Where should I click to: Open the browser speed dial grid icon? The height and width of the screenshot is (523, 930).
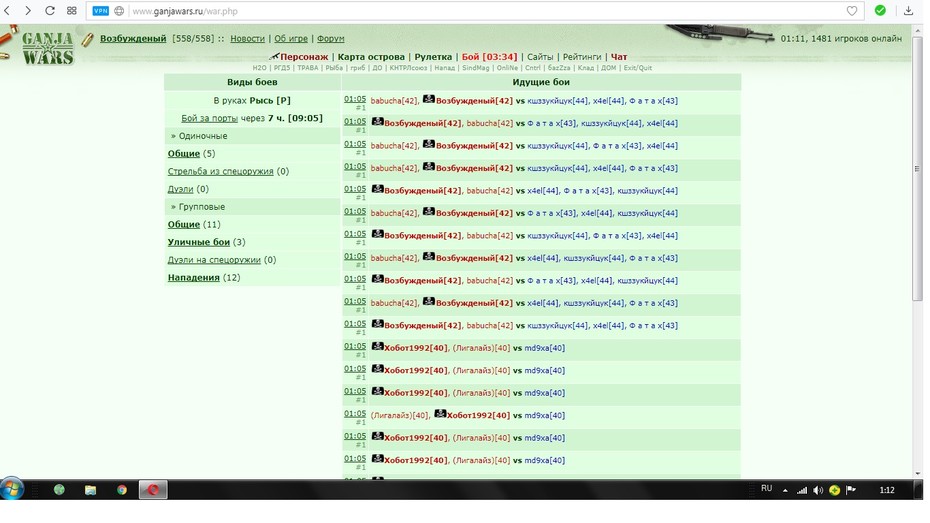[72, 11]
